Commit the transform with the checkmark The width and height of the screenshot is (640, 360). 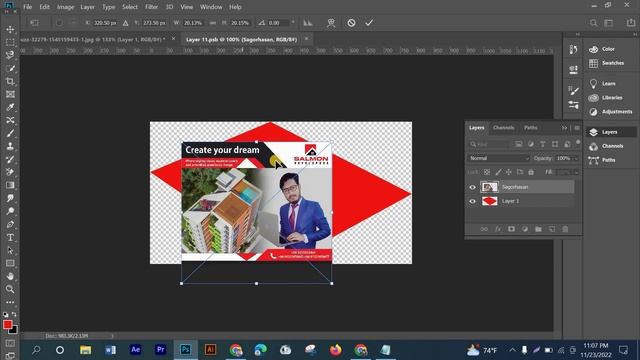click(x=369, y=23)
